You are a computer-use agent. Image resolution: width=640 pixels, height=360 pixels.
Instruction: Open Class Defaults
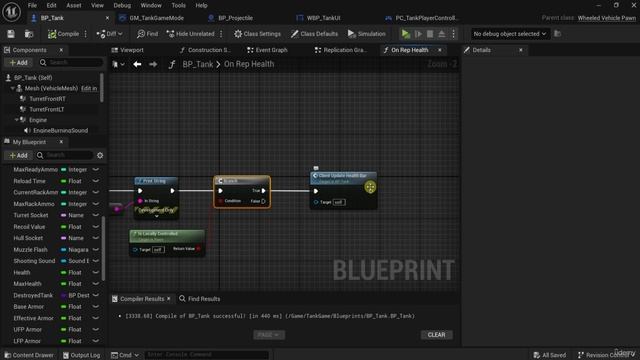(x=314, y=34)
